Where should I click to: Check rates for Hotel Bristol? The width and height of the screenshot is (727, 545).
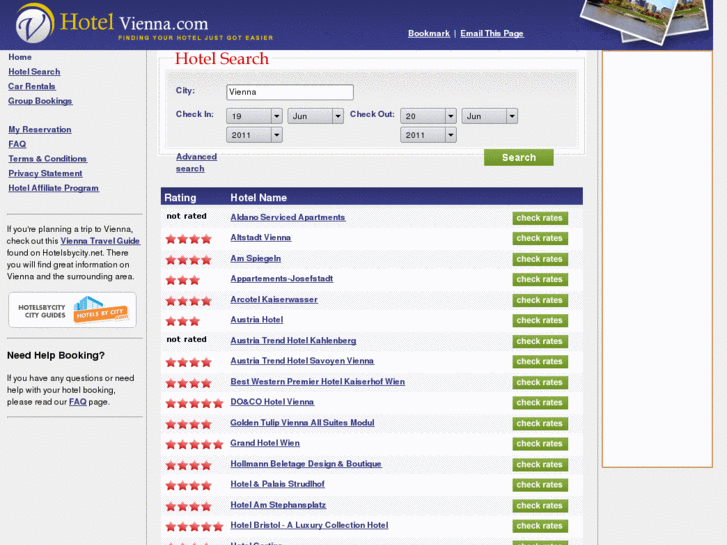[x=540, y=526]
